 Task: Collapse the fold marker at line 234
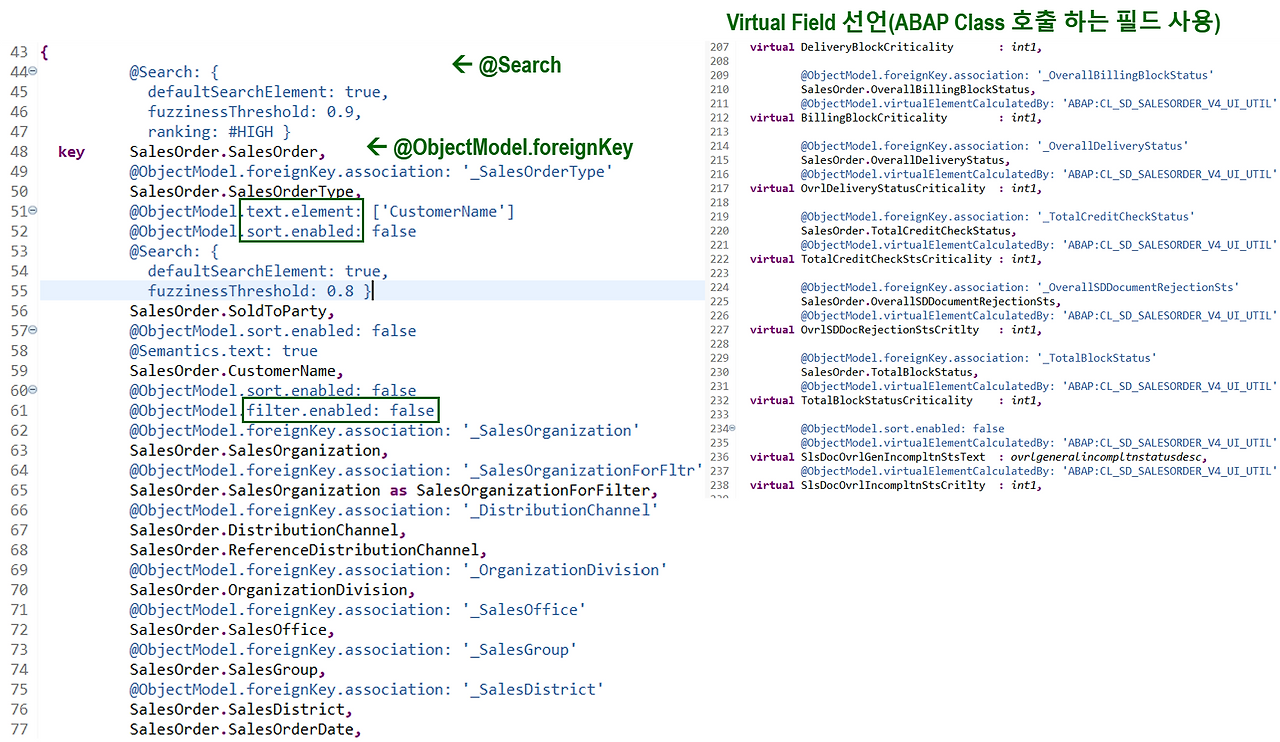pyautogui.click(x=732, y=428)
